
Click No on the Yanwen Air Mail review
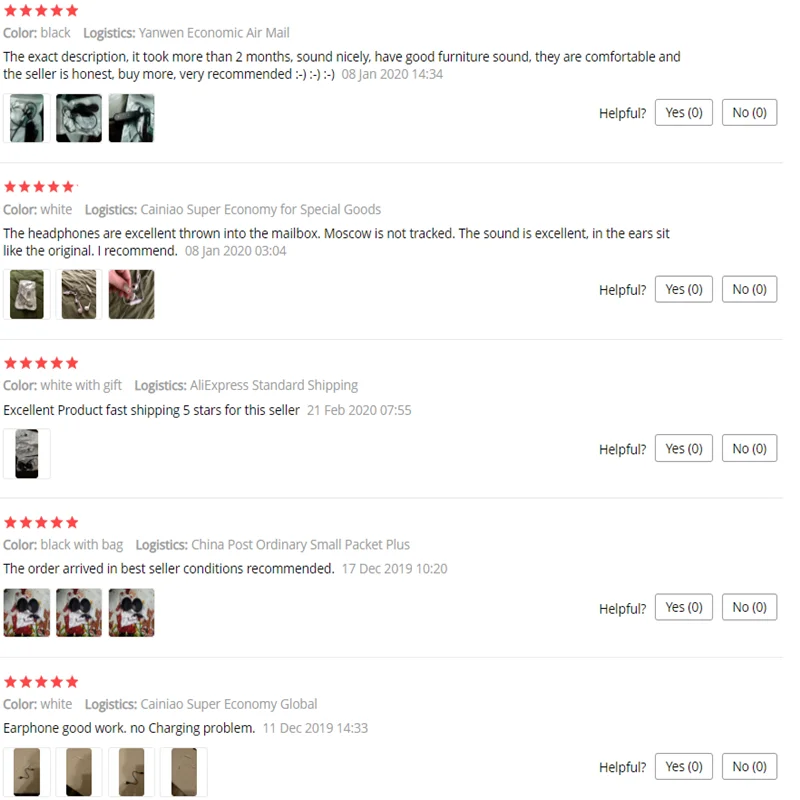749,112
